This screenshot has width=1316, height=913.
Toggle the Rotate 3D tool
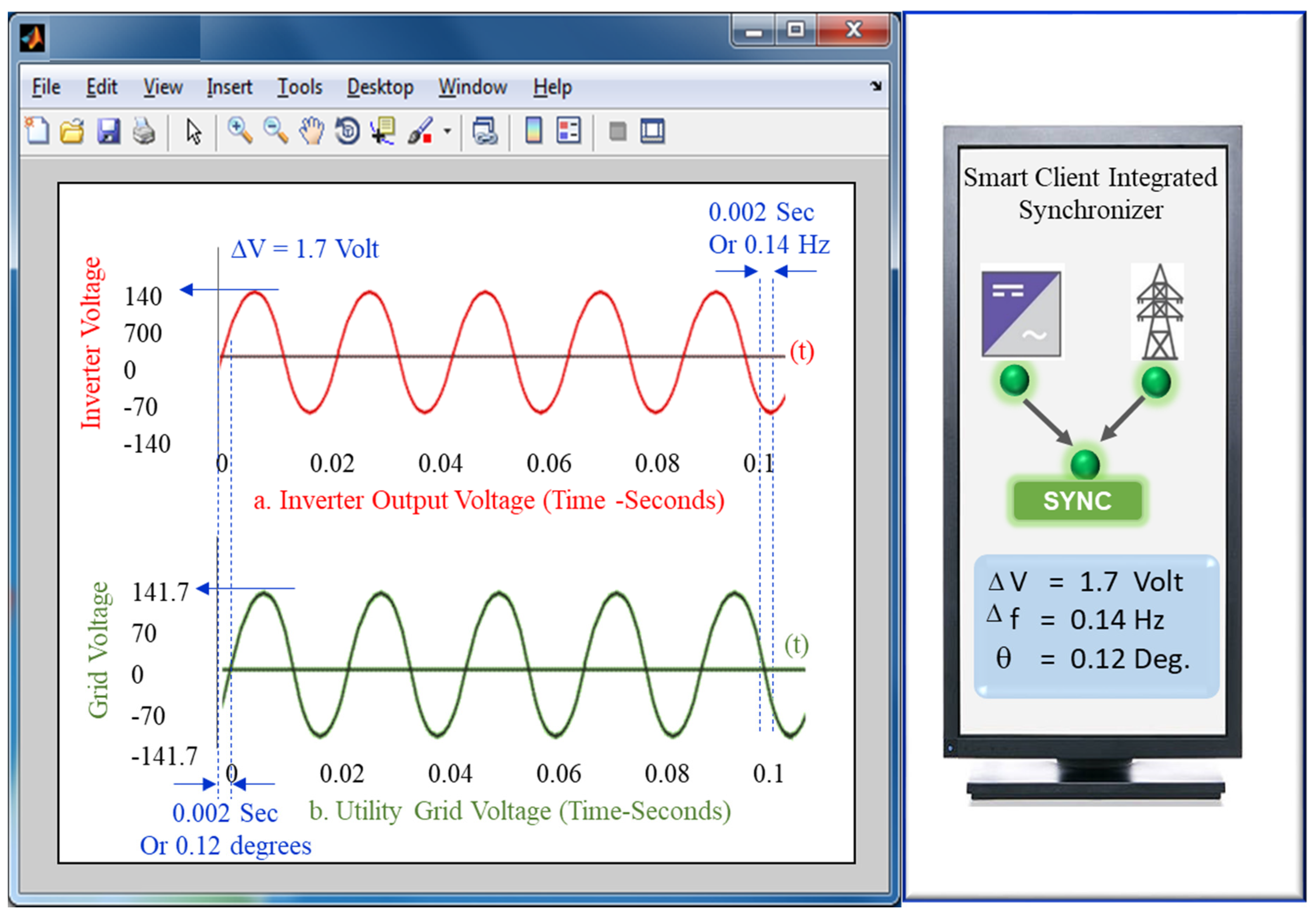(x=347, y=131)
